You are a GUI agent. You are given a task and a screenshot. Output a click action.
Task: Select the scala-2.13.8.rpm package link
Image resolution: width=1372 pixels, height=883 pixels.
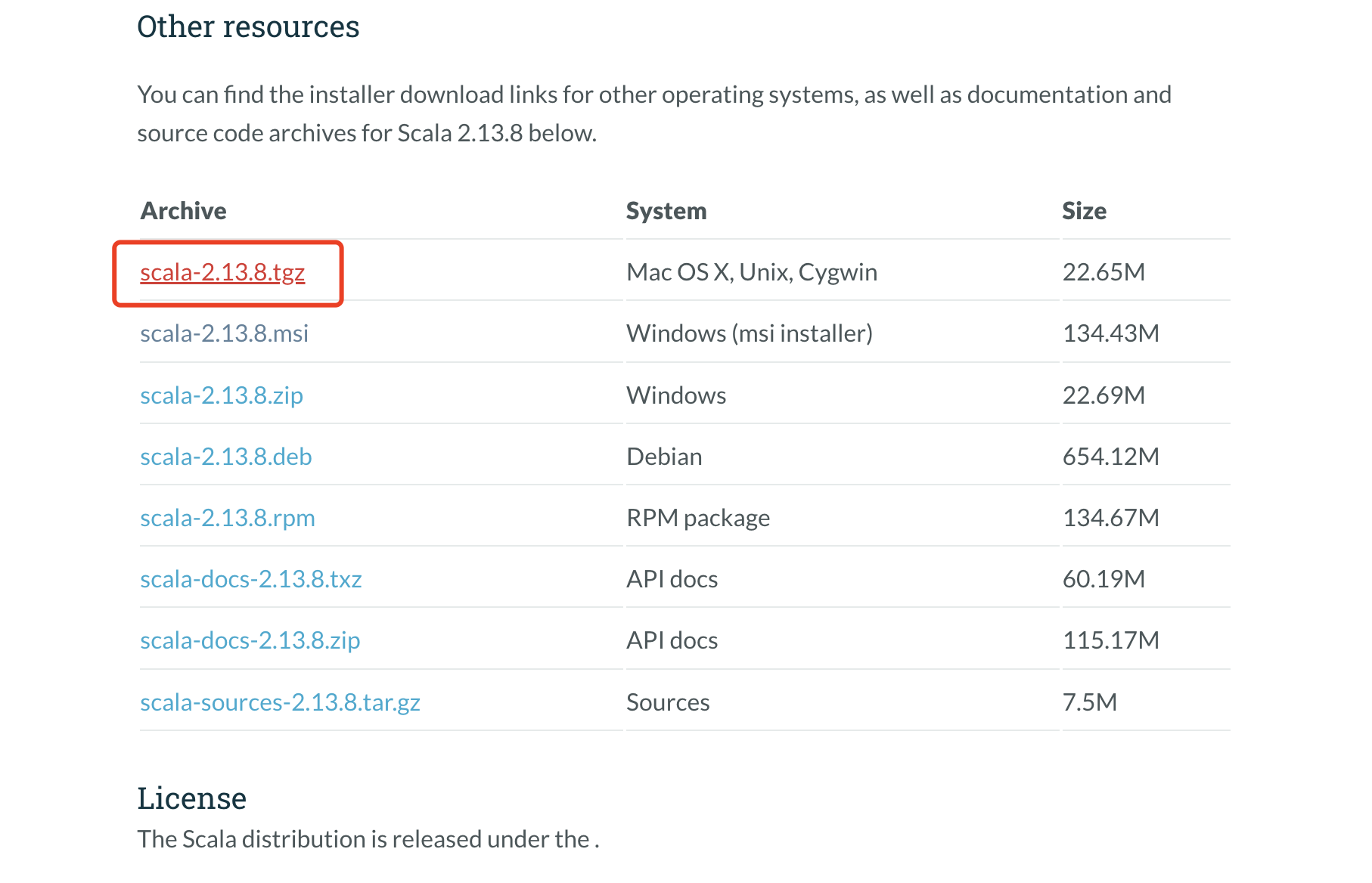point(227,518)
